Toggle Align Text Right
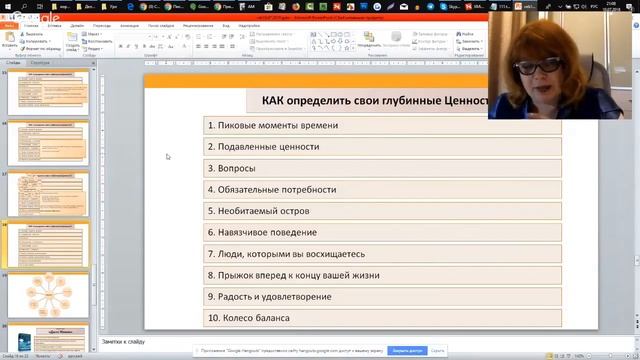Image resolution: width=640 pixels, height=360 pixels. tap(214, 47)
